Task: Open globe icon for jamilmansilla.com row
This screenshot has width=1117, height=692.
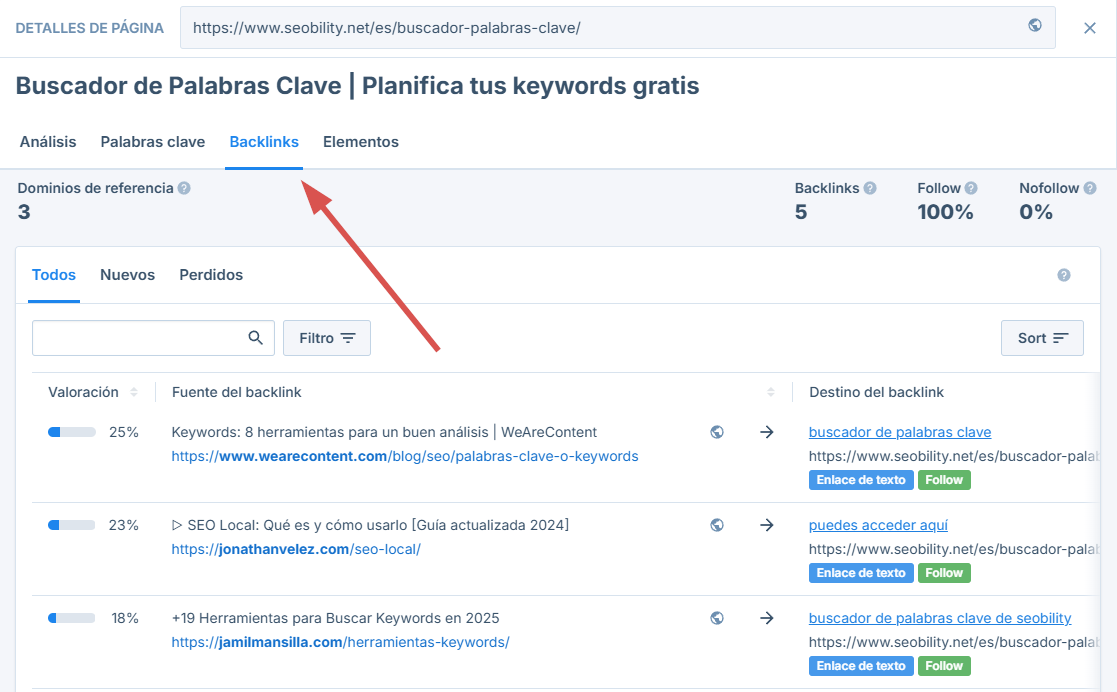Action: click(x=717, y=618)
